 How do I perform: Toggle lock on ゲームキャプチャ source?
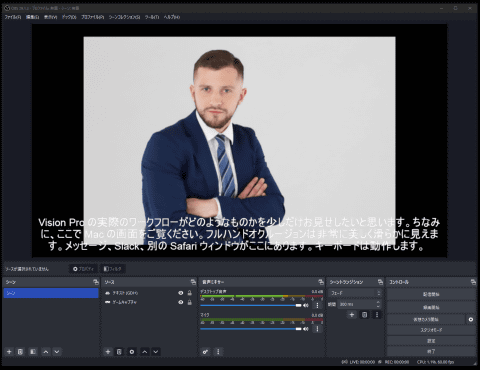(x=190, y=302)
